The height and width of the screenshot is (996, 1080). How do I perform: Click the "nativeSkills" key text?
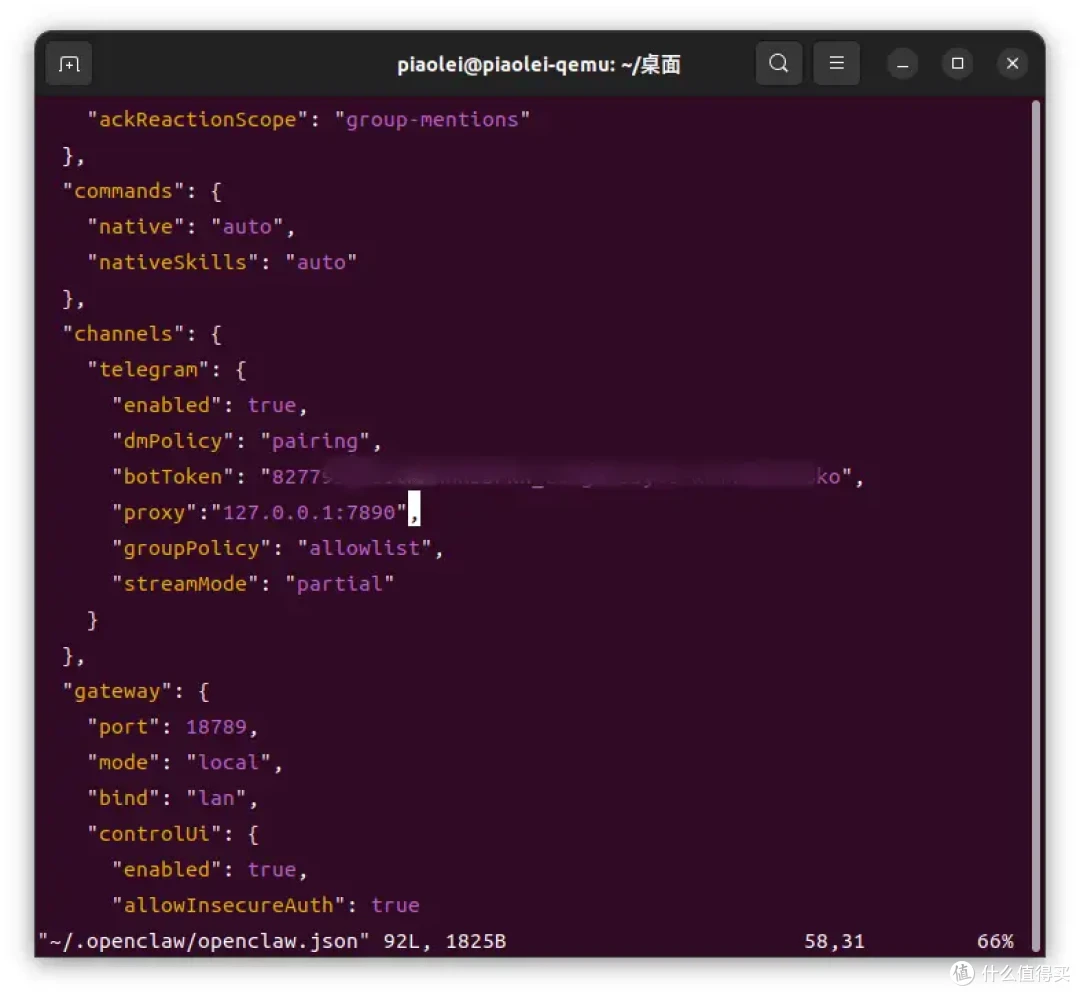point(167,263)
